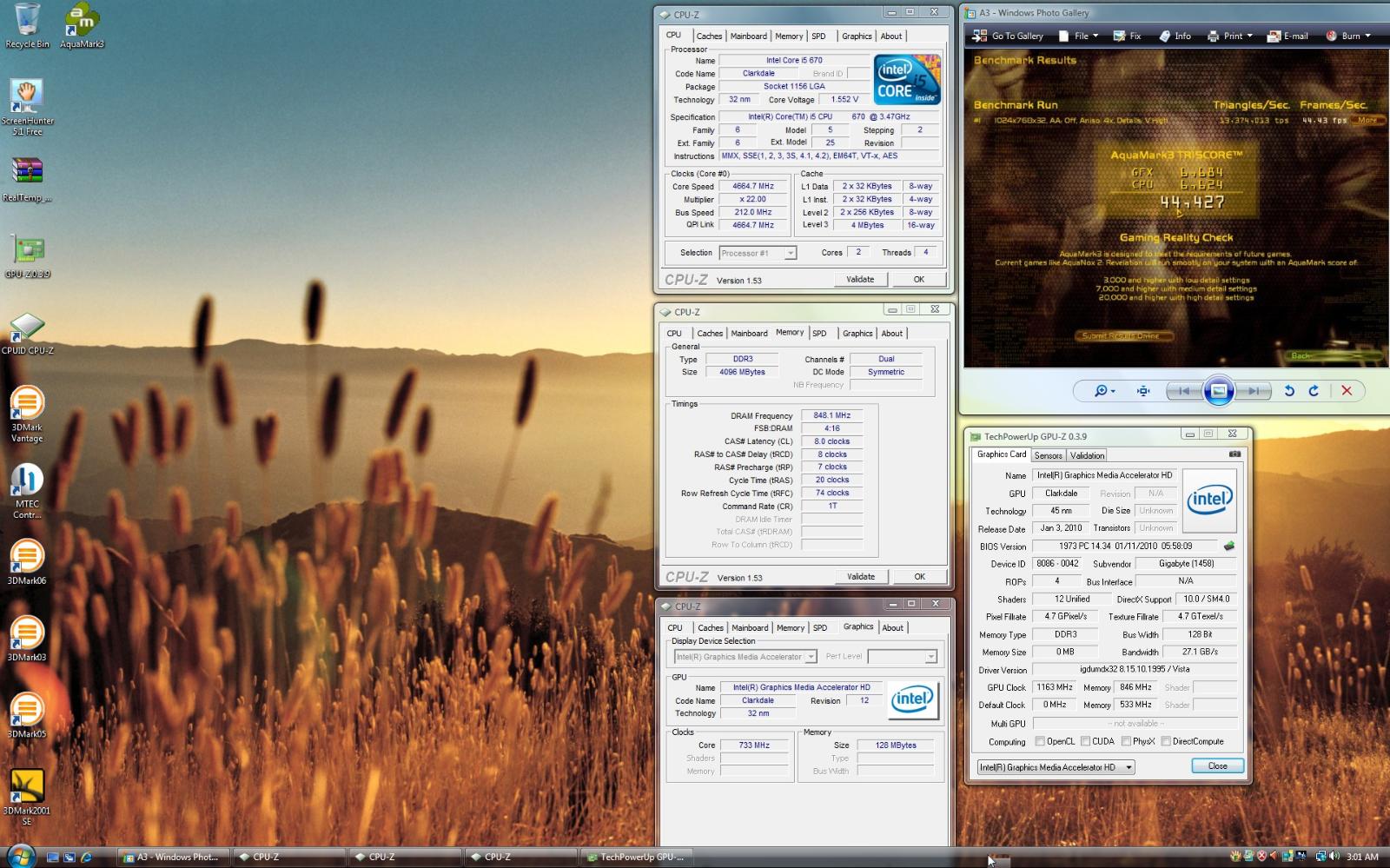
Task: Click Go To Gallery in Photo Gallery
Action: coord(1008,36)
